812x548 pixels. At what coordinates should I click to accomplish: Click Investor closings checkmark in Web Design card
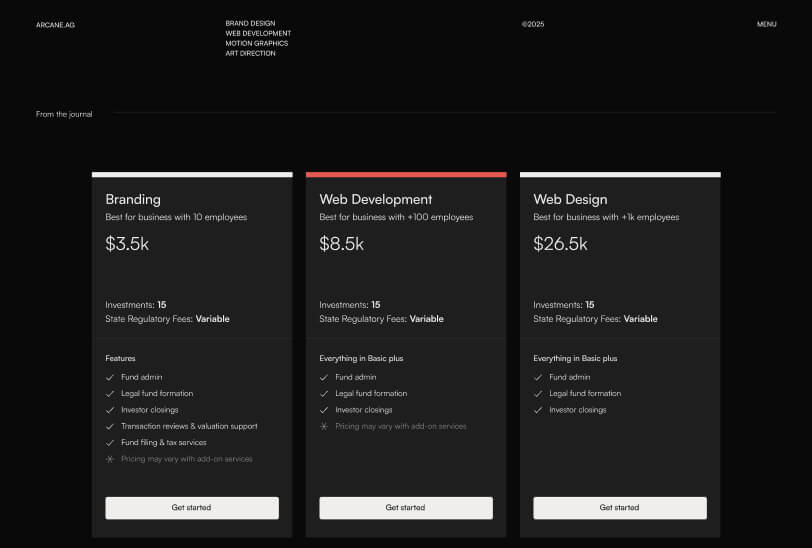(x=538, y=410)
